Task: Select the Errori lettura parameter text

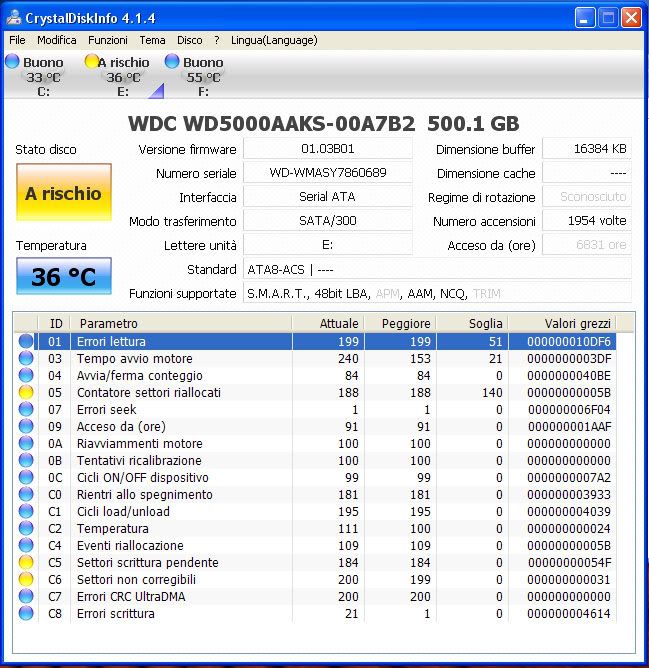Action: coord(111,341)
